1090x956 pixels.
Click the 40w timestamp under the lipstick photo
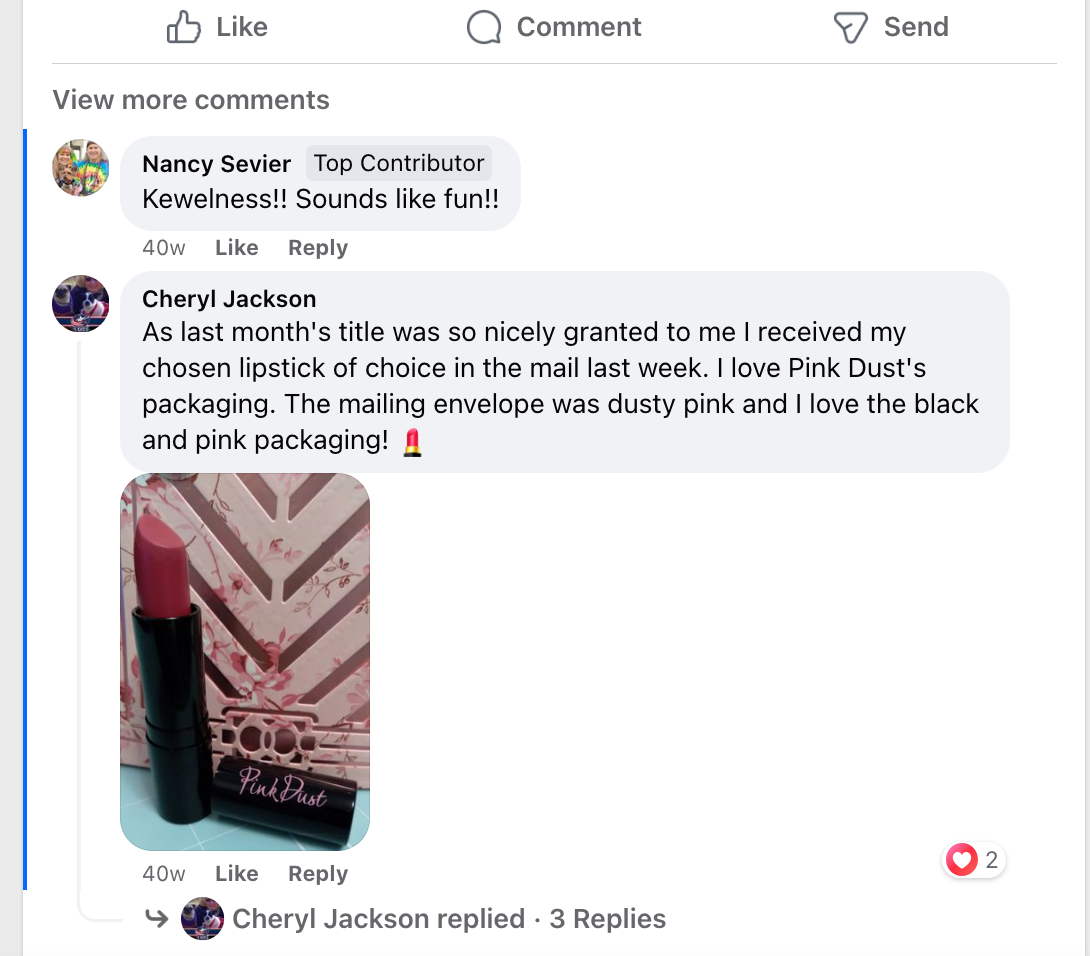[x=164, y=873]
